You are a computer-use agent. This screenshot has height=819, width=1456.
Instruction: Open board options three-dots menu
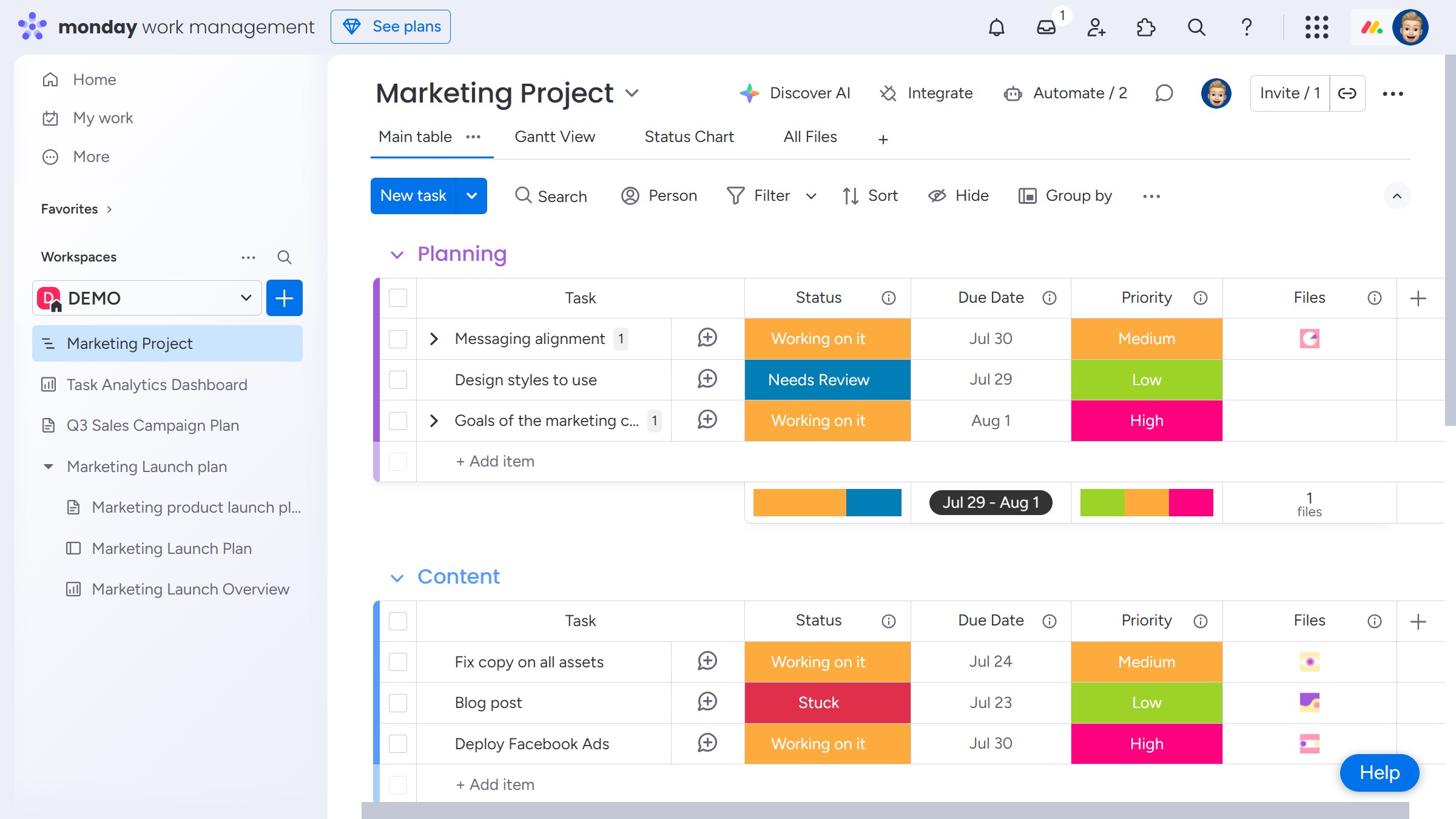coord(1393,93)
